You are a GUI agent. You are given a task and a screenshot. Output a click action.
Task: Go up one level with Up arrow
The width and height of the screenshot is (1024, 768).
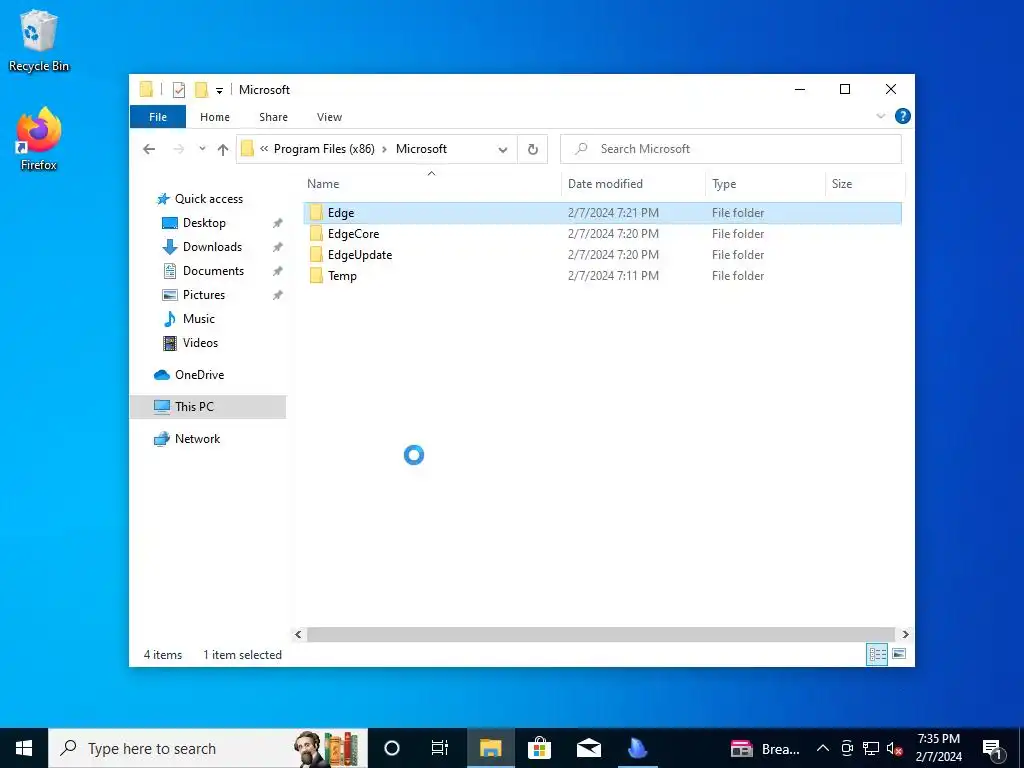223,150
